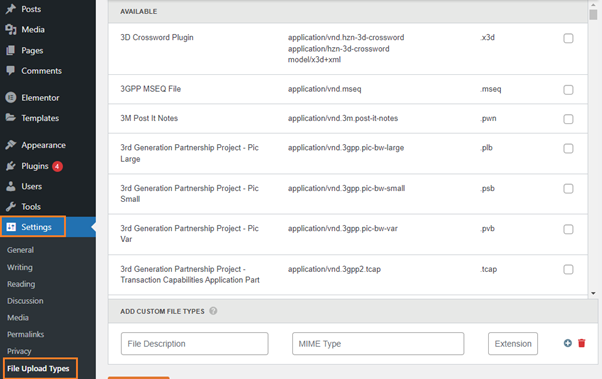602x379 pixels.
Task: Click the help question mark beside Add Custom File Types
Action: (x=213, y=311)
